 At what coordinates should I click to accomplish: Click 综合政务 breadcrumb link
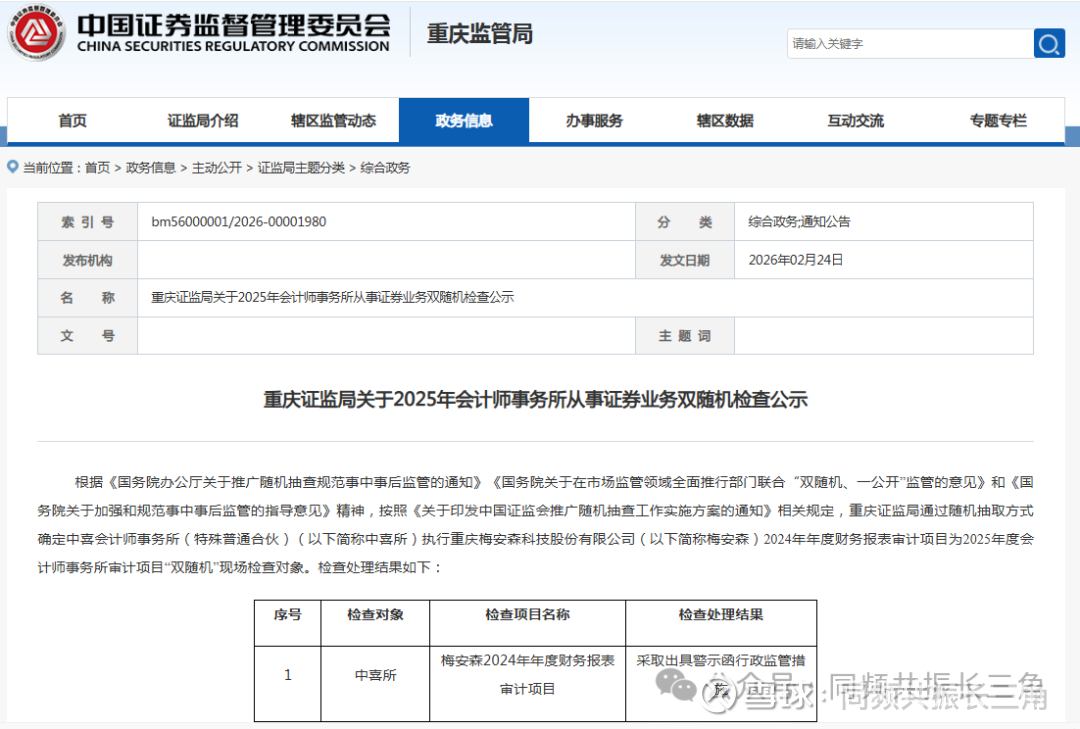(x=385, y=168)
